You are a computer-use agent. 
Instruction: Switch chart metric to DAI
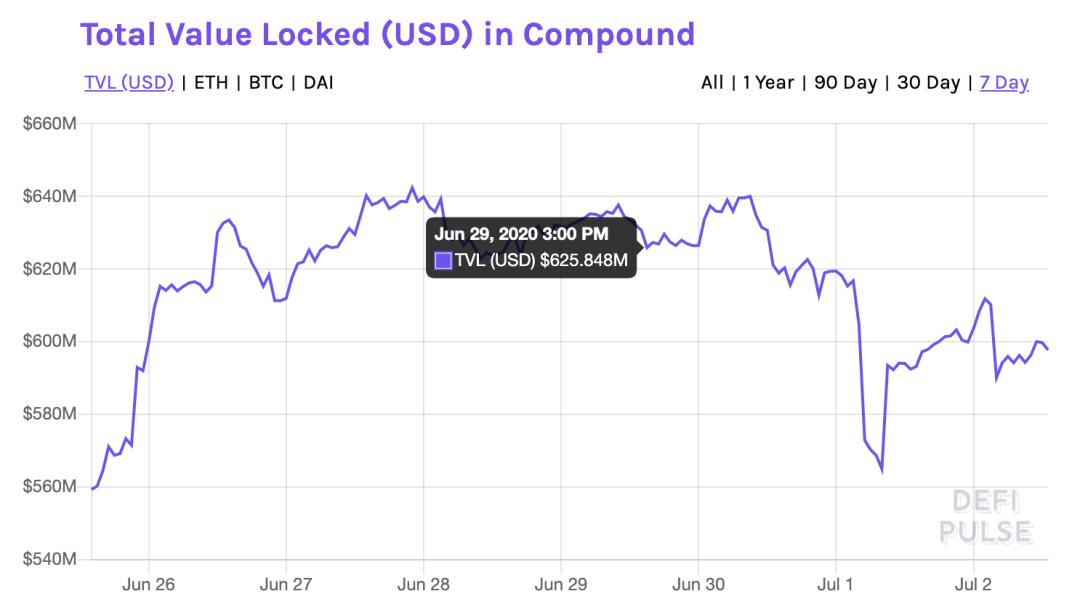[x=318, y=82]
